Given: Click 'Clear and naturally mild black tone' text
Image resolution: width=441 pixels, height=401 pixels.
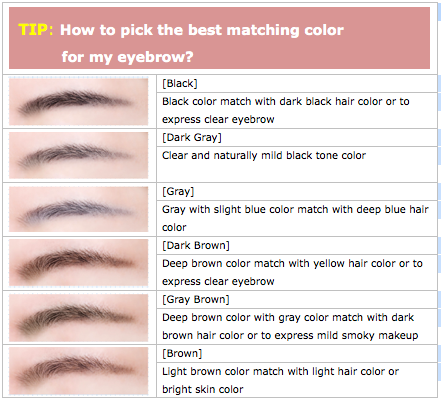Looking at the screenshot, I should click(x=264, y=155).
